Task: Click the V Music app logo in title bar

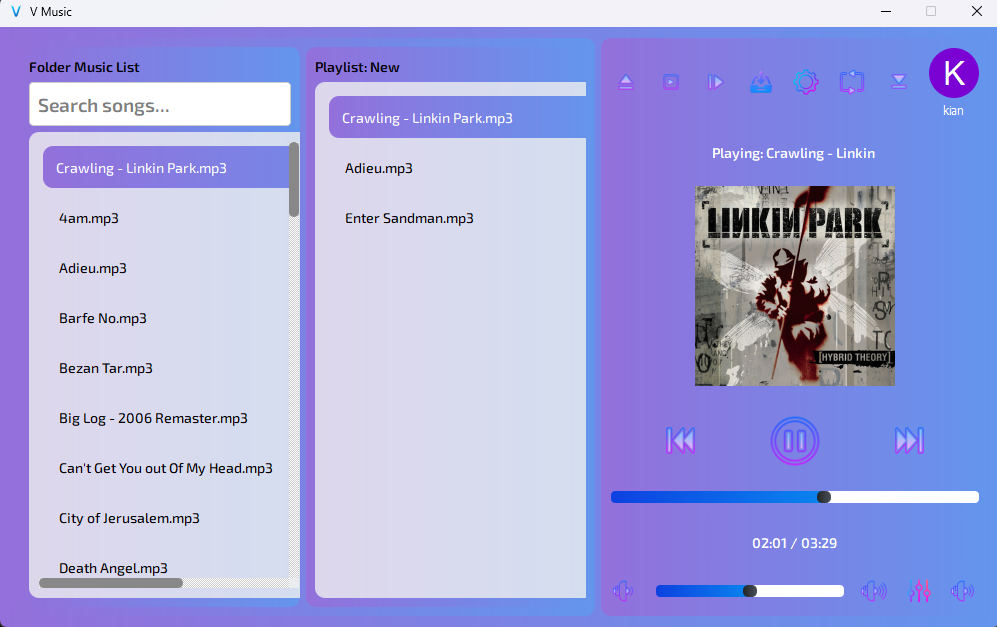Action: [x=16, y=11]
